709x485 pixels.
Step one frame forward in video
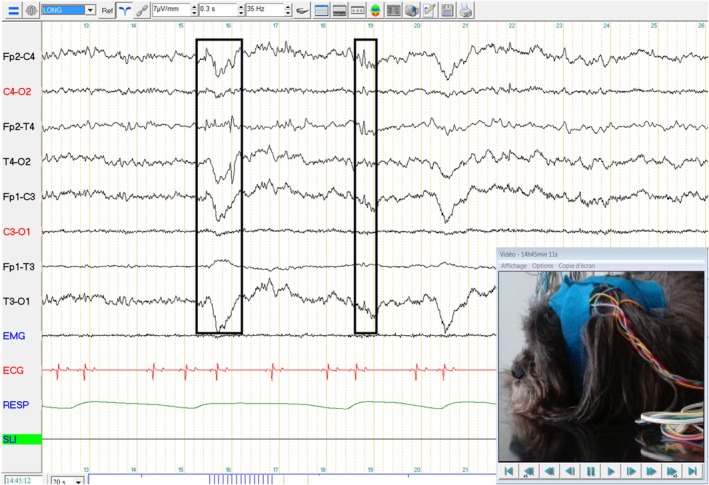tap(631, 471)
